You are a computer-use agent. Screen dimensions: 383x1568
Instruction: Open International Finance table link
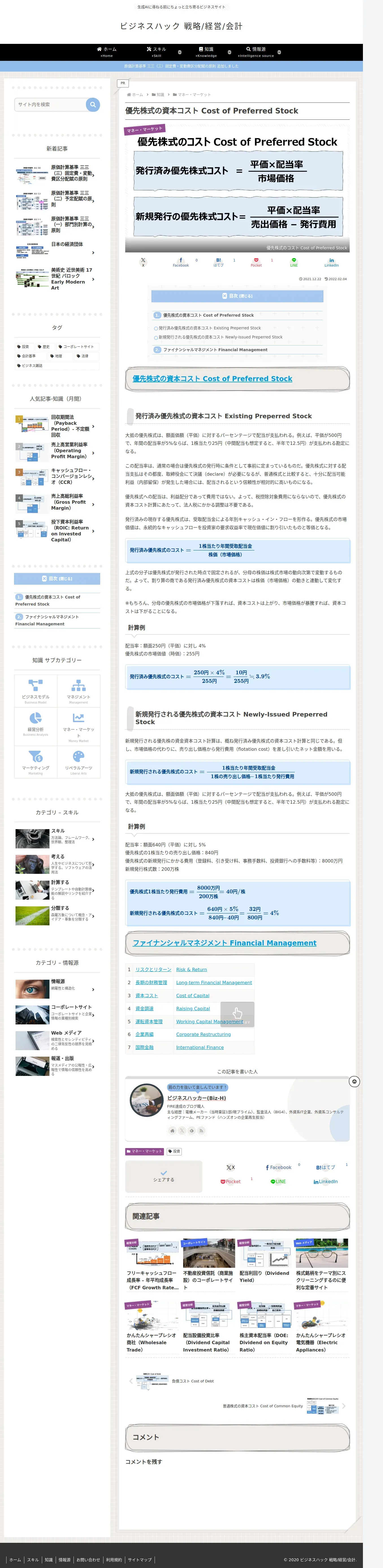[x=200, y=1048]
